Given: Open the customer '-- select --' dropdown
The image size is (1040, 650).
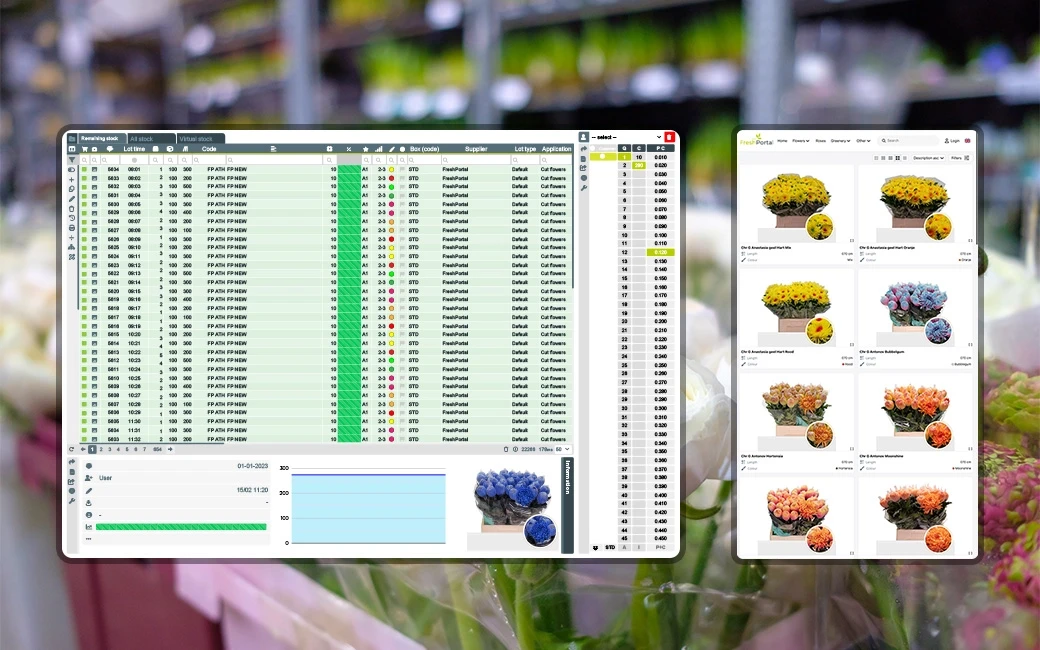Looking at the screenshot, I should [x=626, y=137].
